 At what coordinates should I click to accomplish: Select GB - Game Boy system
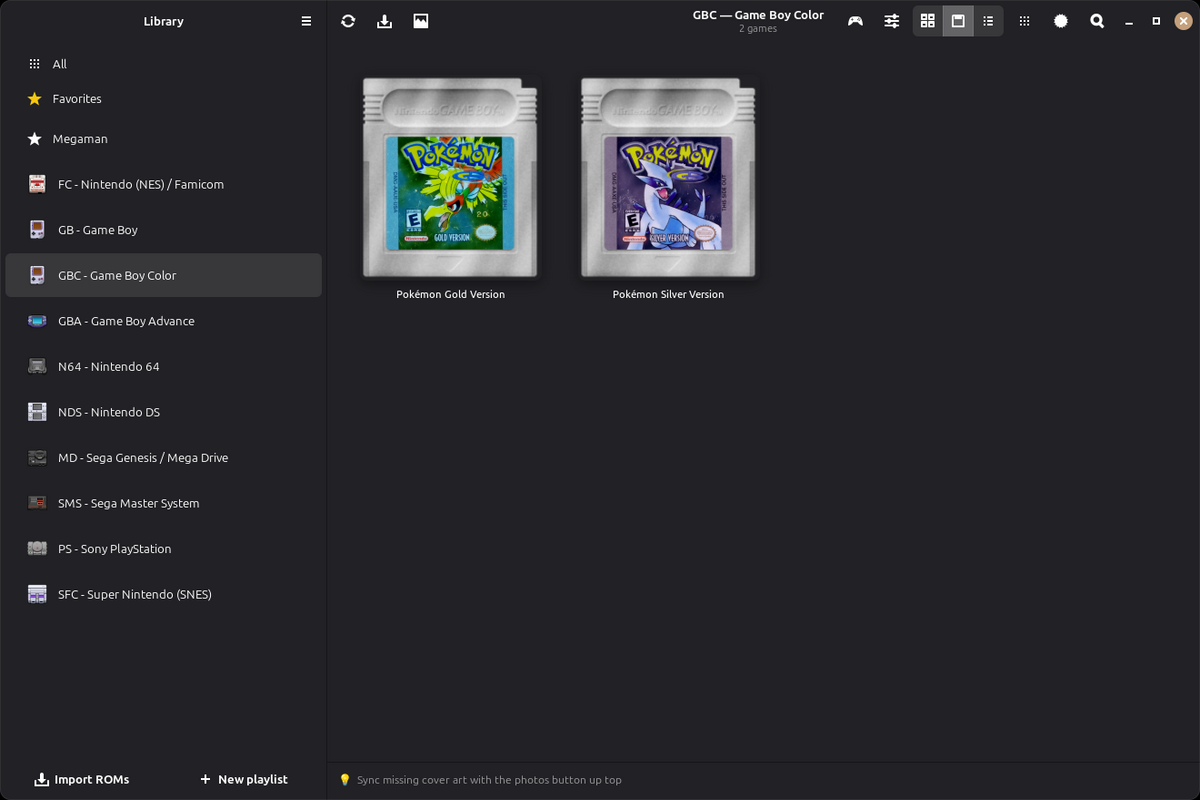click(163, 230)
